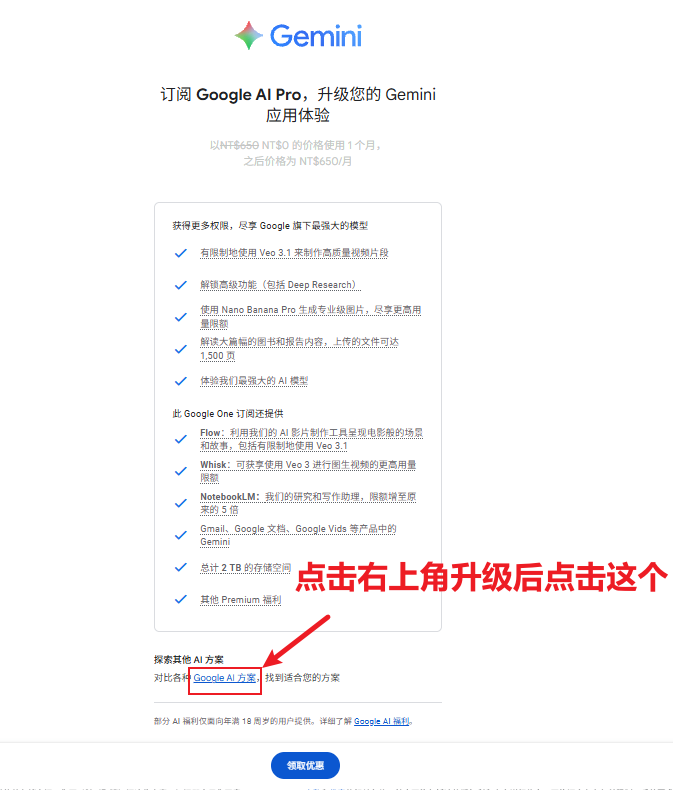
Task: Click checkmark beside Deep Research feature
Action: 180,285
